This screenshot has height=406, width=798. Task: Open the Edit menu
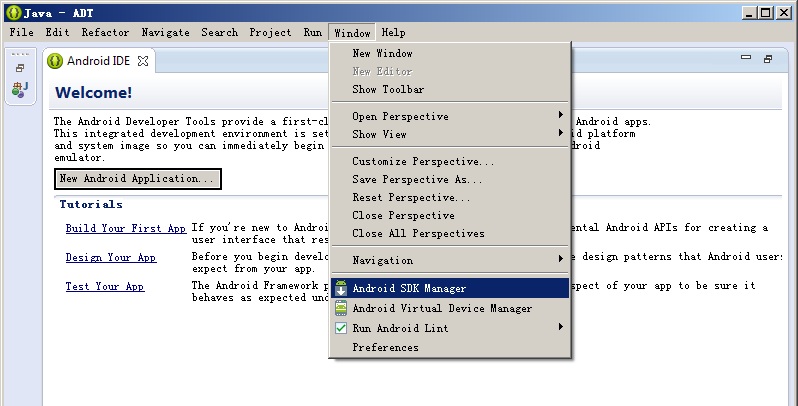58,33
